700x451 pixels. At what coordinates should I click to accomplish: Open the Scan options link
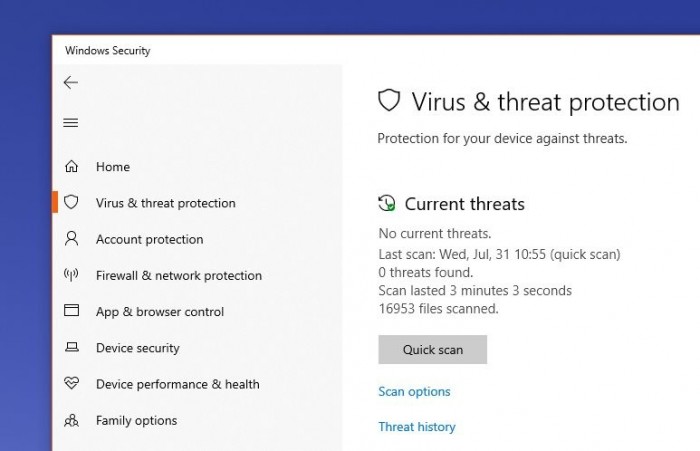[x=414, y=392]
